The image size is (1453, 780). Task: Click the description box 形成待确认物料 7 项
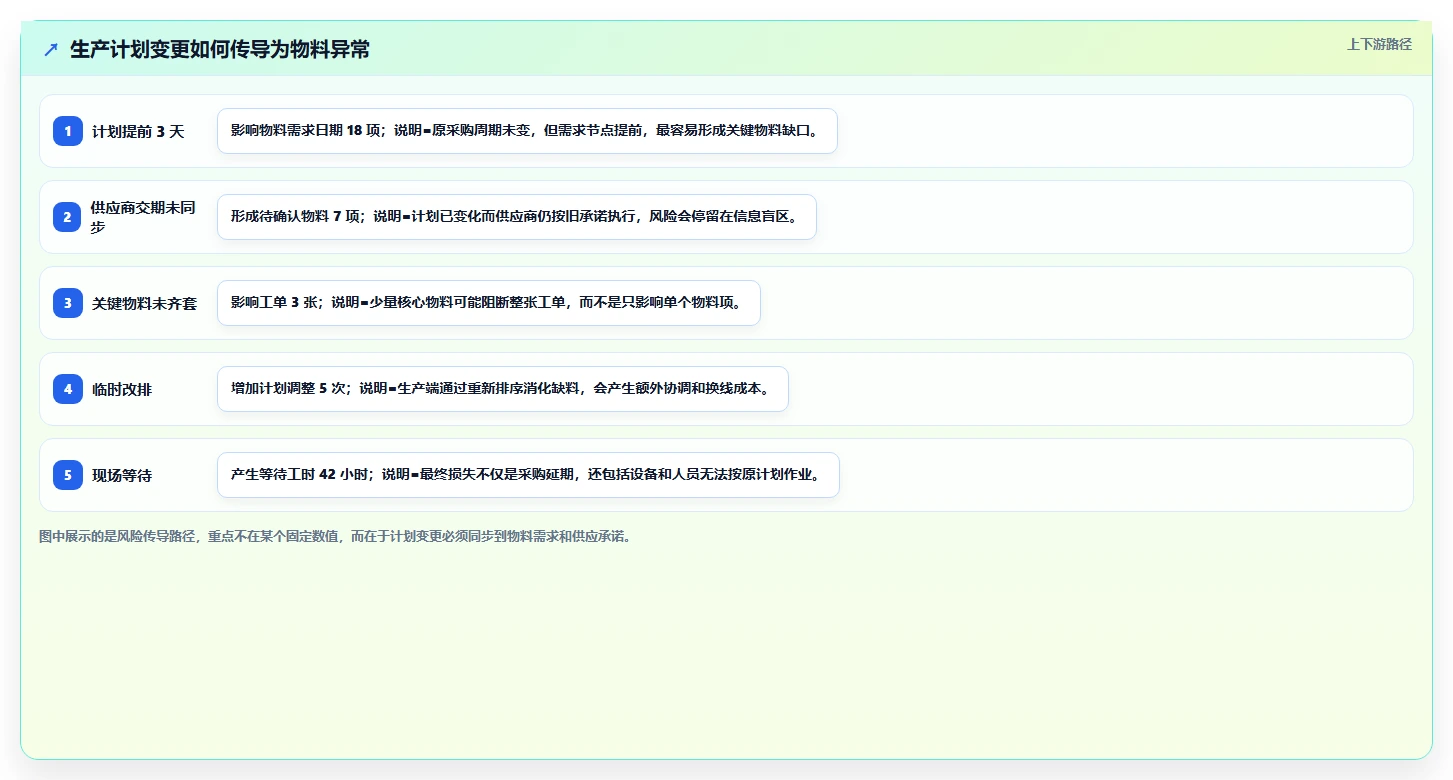[x=517, y=217]
